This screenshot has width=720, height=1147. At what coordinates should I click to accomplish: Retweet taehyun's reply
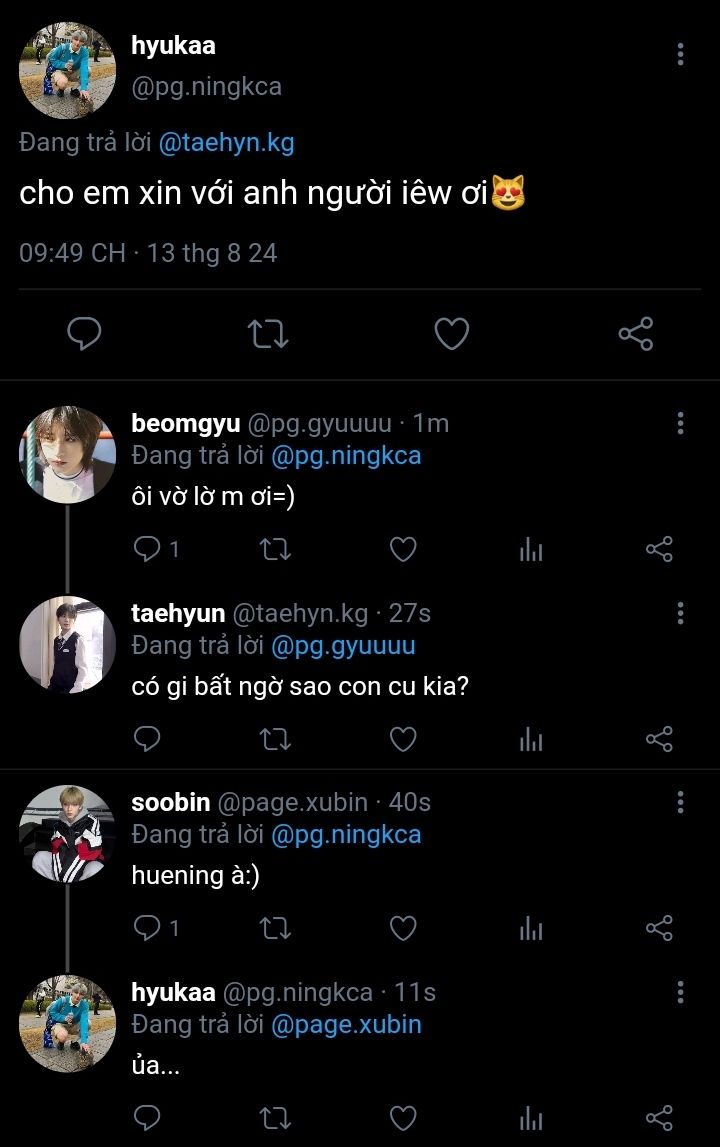coord(275,739)
